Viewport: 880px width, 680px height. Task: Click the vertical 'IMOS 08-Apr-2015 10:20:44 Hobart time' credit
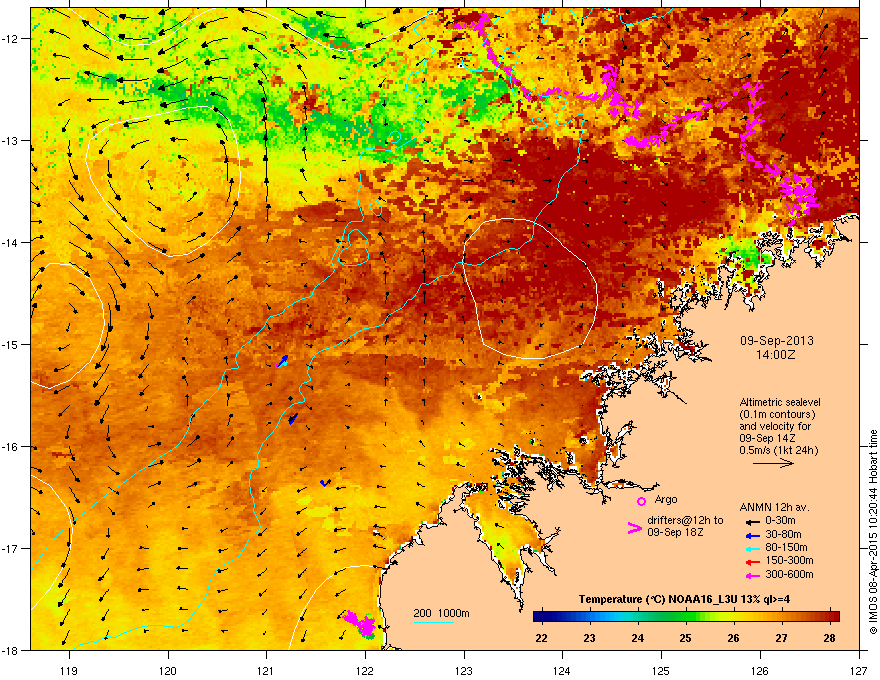coord(873,532)
